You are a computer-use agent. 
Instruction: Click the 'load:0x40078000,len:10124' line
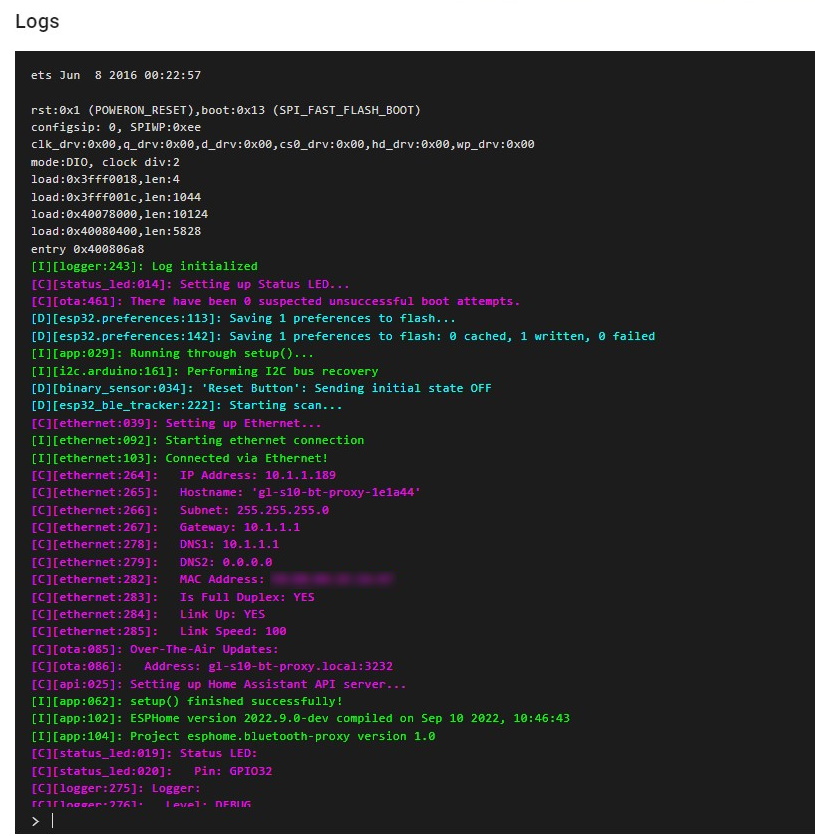click(119, 214)
